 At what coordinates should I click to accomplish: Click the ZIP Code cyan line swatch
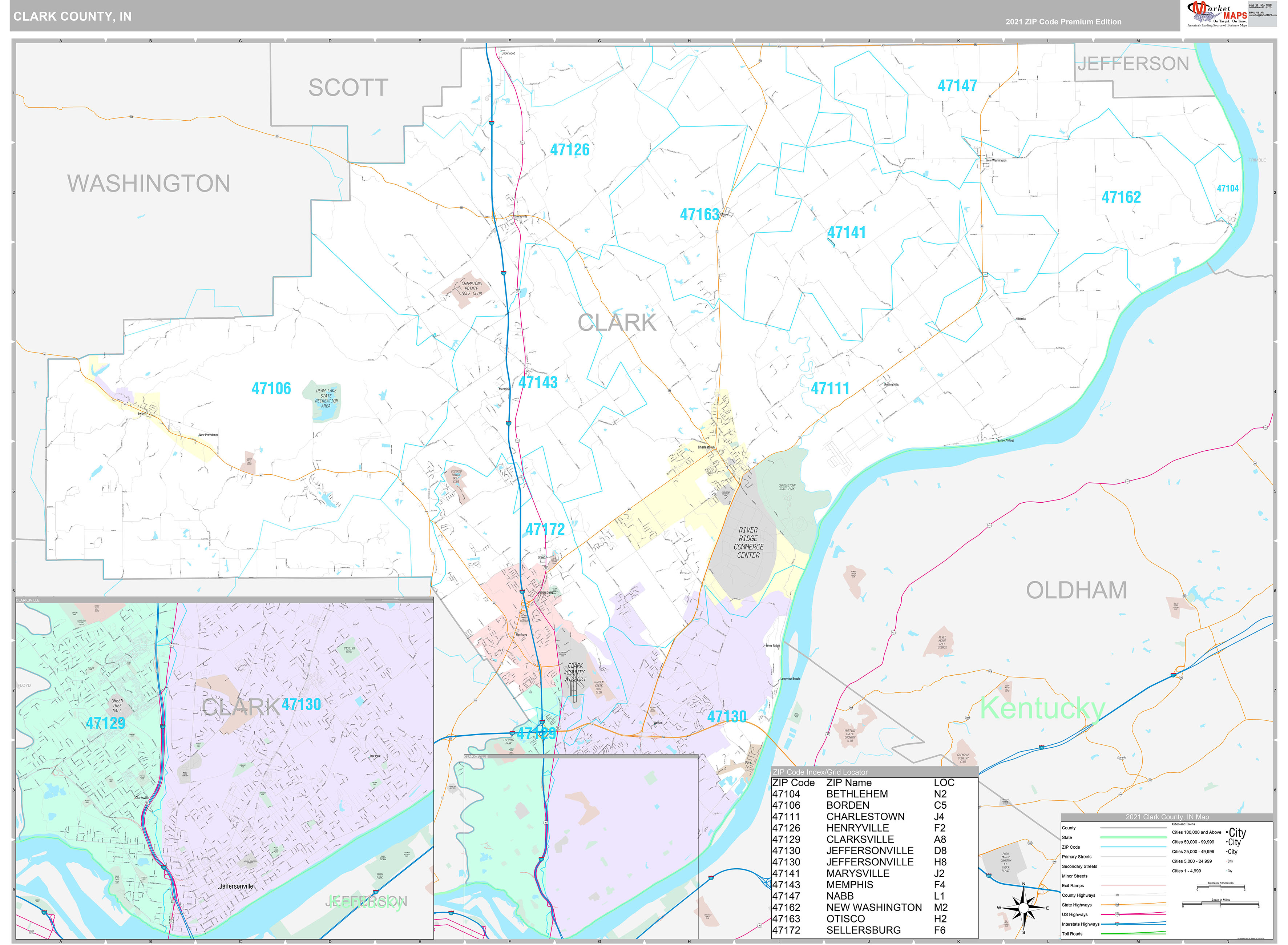tap(1134, 847)
